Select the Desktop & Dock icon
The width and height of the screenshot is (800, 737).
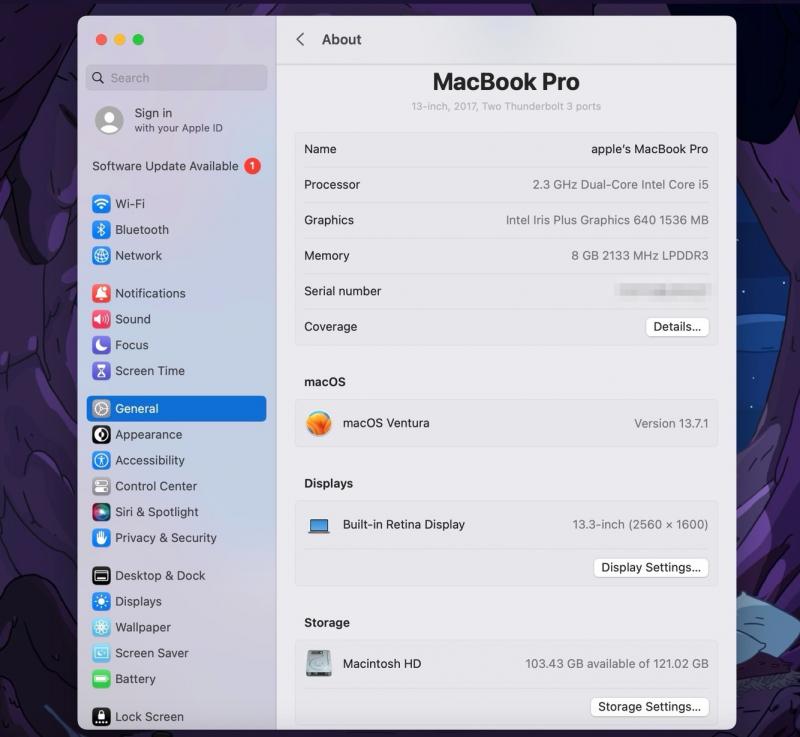[x=101, y=576]
